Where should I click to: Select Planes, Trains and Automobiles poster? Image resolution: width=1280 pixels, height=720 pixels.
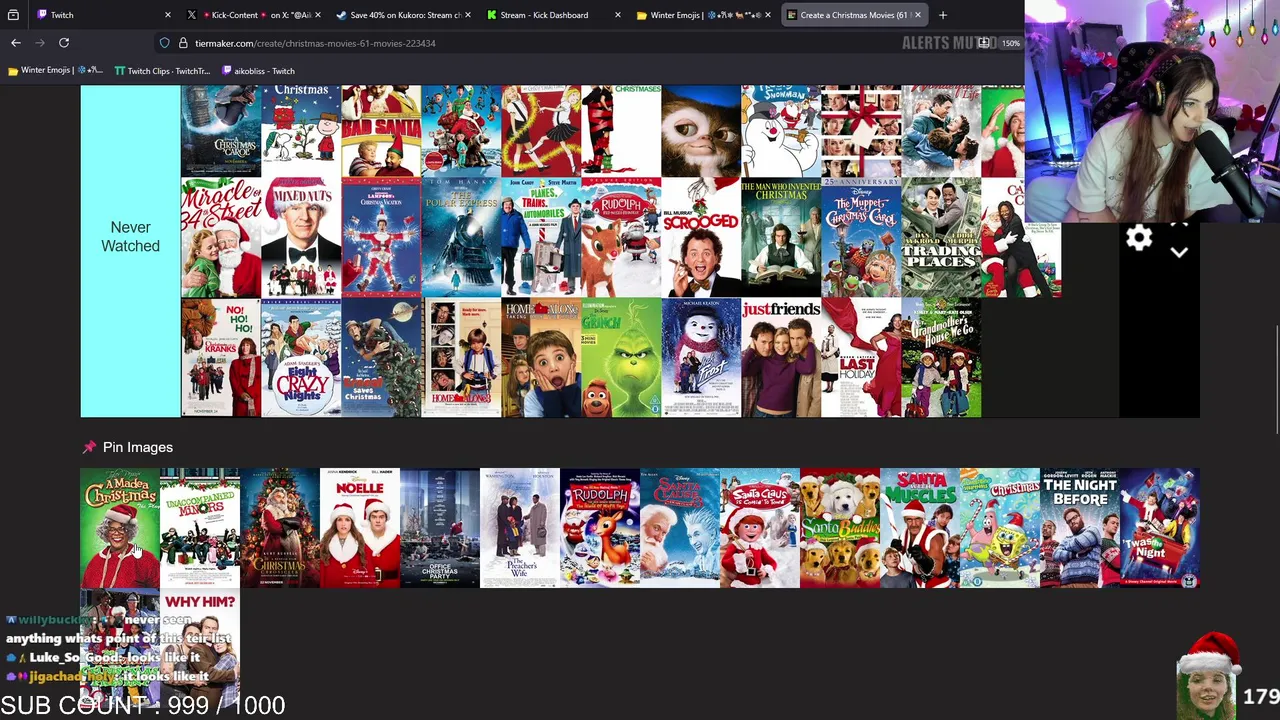click(x=541, y=237)
